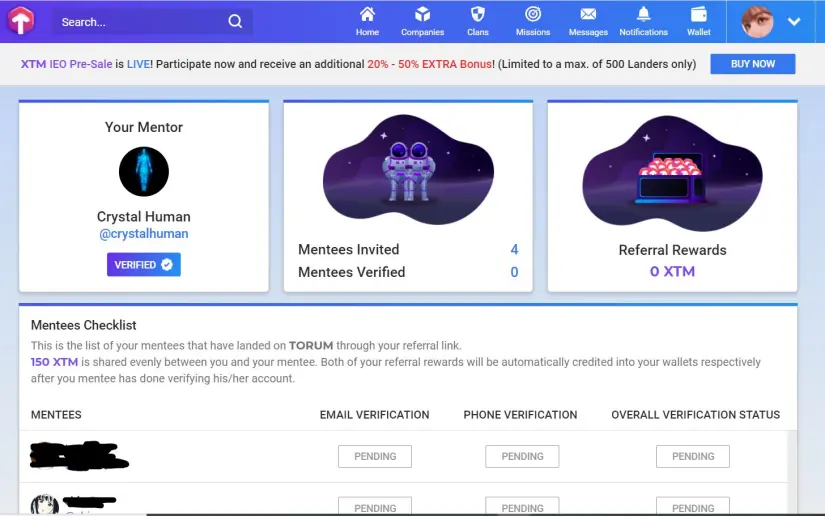
Task: Open the Missions target icon
Action: tap(533, 14)
